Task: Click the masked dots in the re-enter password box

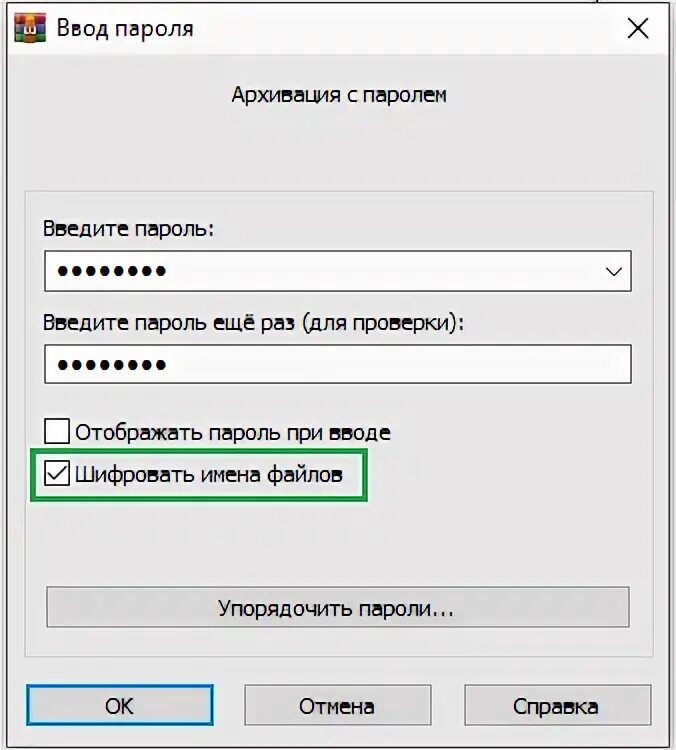Action: [x=112, y=365]
